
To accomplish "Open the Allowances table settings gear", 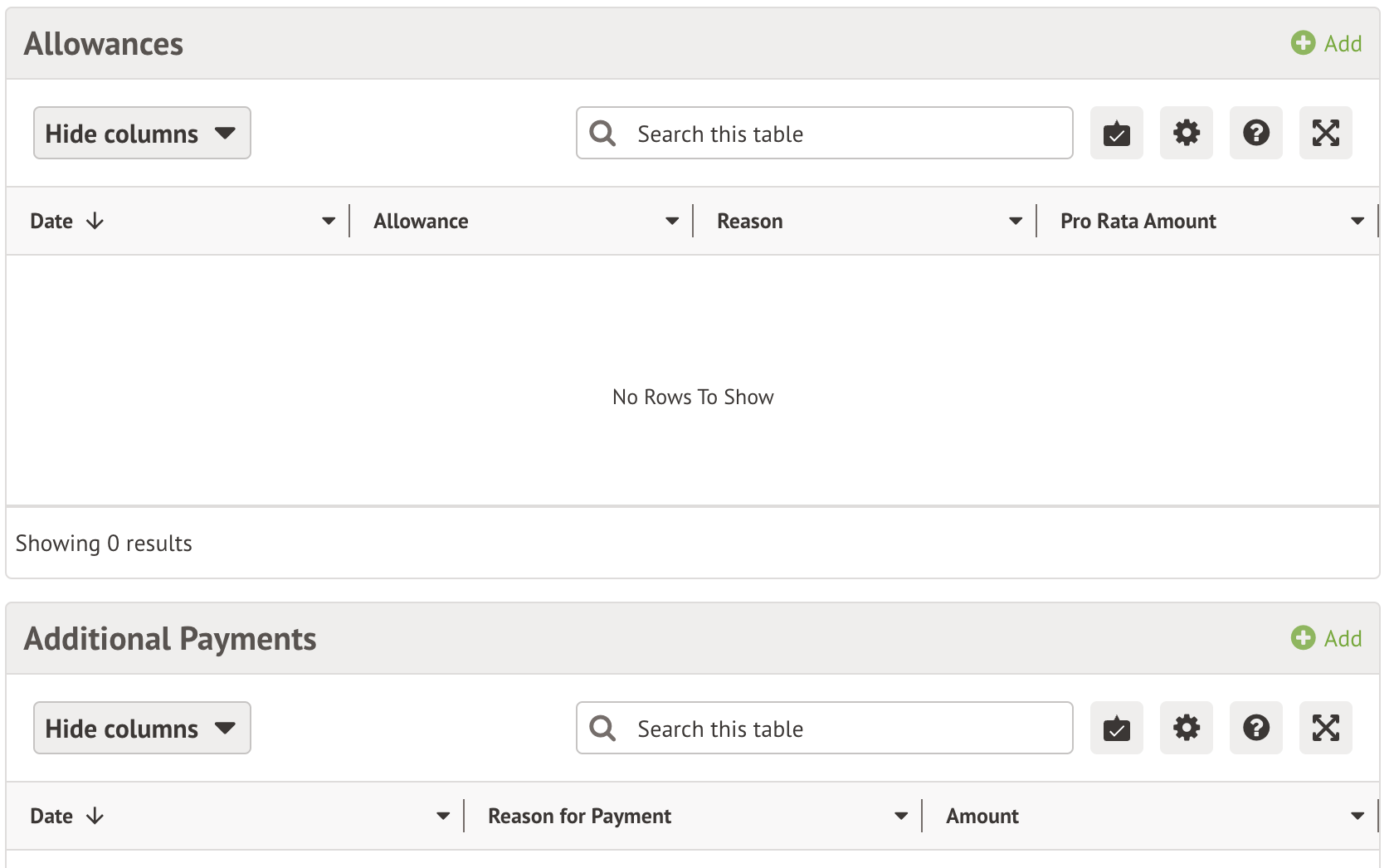I will [1186, 133].
